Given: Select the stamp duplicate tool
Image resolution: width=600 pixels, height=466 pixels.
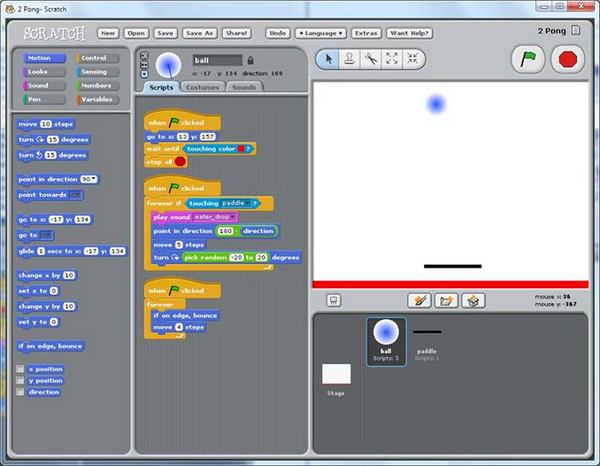Looking at the screenshot, I should 349,59.
